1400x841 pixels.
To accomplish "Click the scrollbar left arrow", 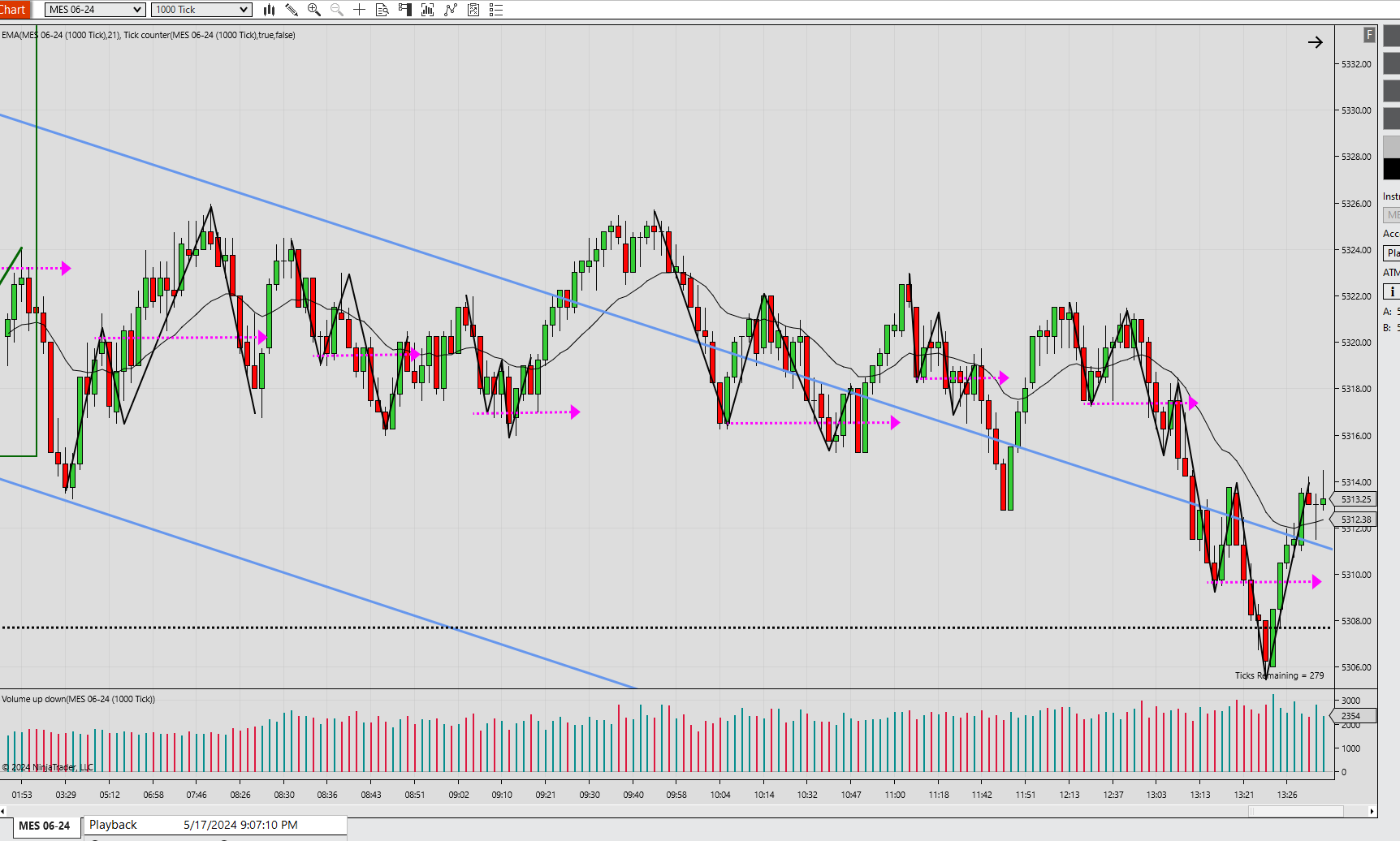I will (3, 811).
